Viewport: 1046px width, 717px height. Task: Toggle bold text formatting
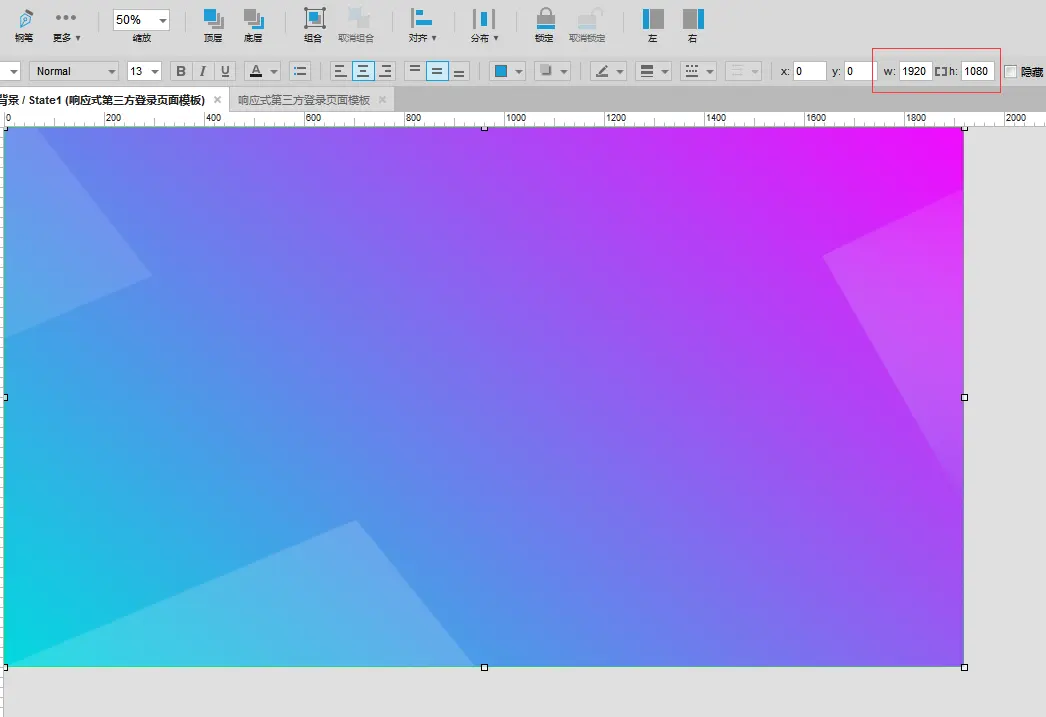coord(180,71)
